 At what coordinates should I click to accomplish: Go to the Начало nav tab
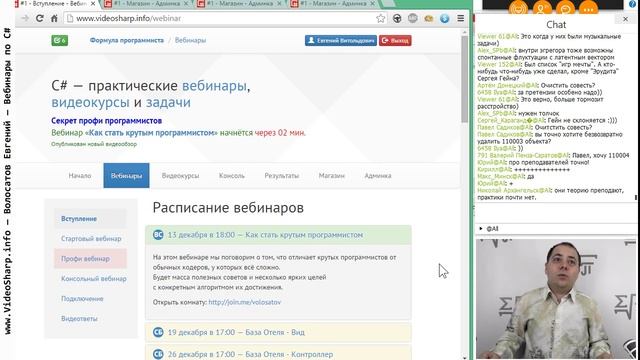point(80,176)
